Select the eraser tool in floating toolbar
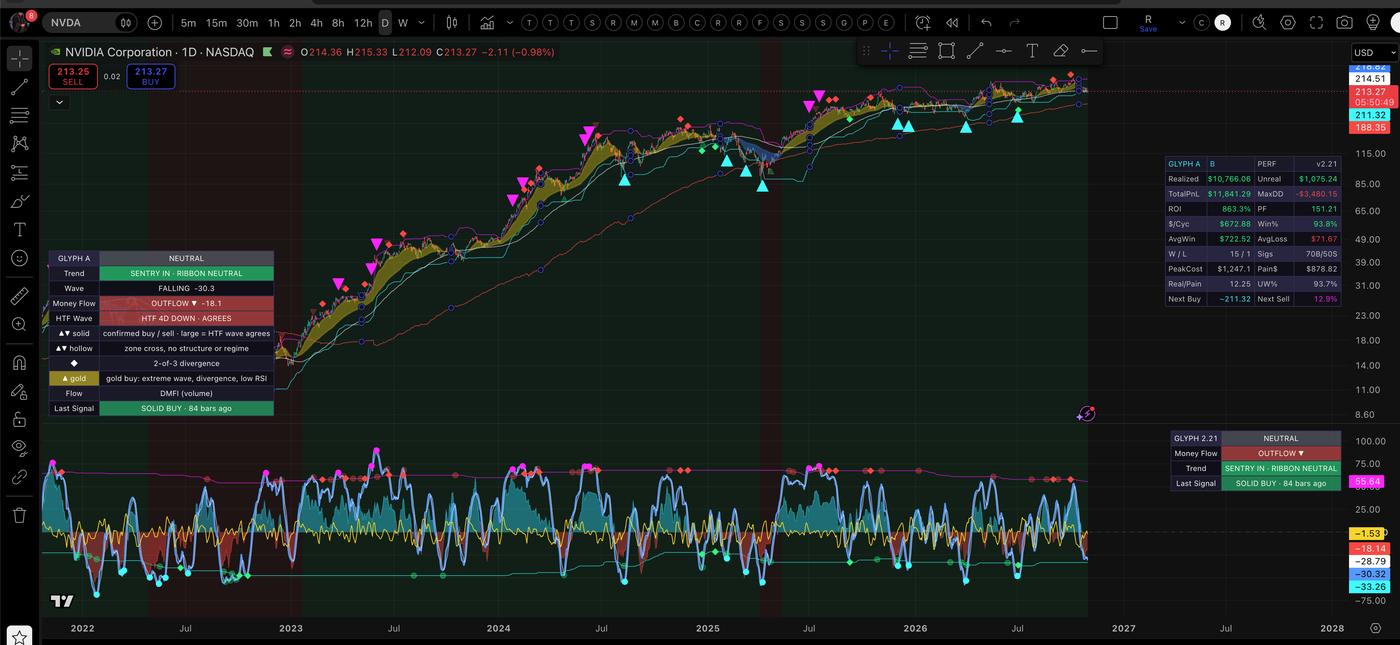Viewport: 1400px width, 645px height. (x=1061, y=50)
